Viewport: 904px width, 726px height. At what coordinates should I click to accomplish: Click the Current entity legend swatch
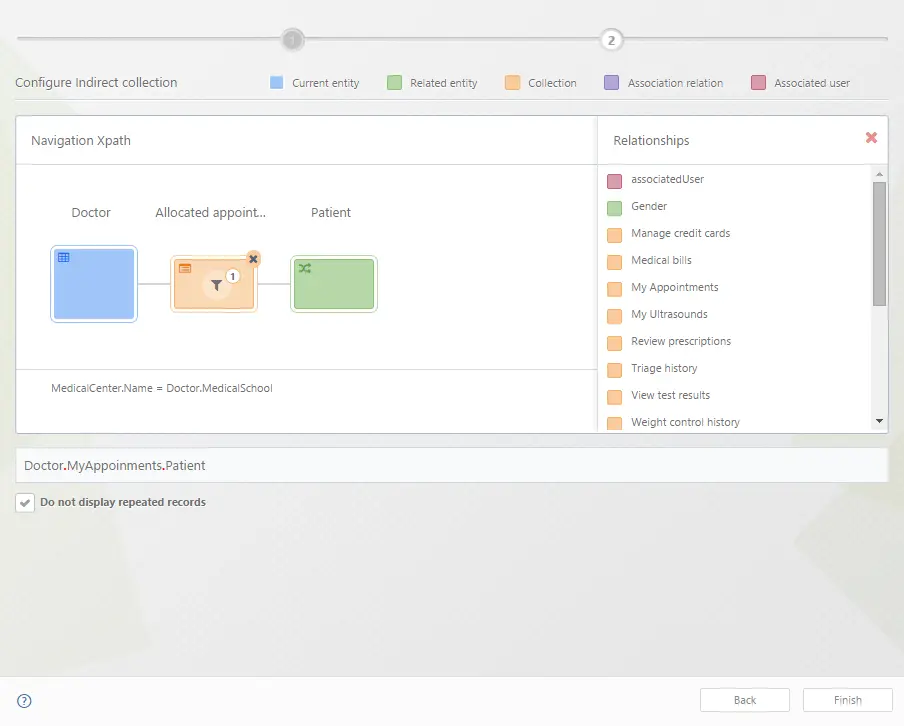point(277,82)
